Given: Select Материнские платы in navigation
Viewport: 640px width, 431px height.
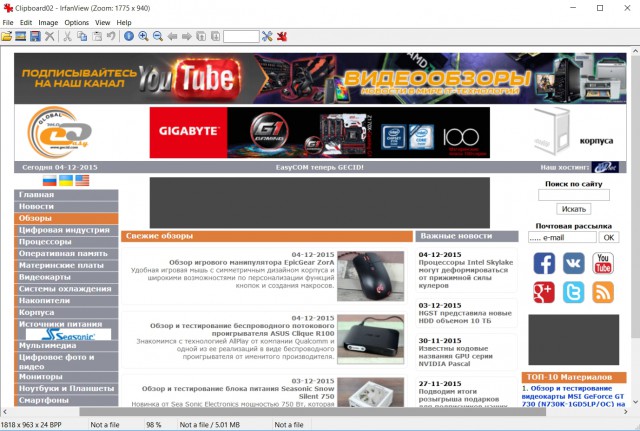Looking at the screenshot, I should point(66,265).
